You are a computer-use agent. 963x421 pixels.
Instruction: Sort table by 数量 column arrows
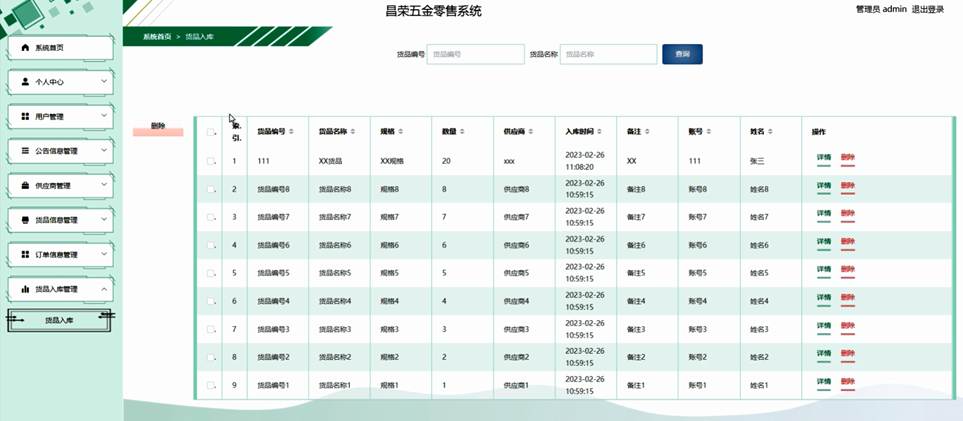click(462, 132)
